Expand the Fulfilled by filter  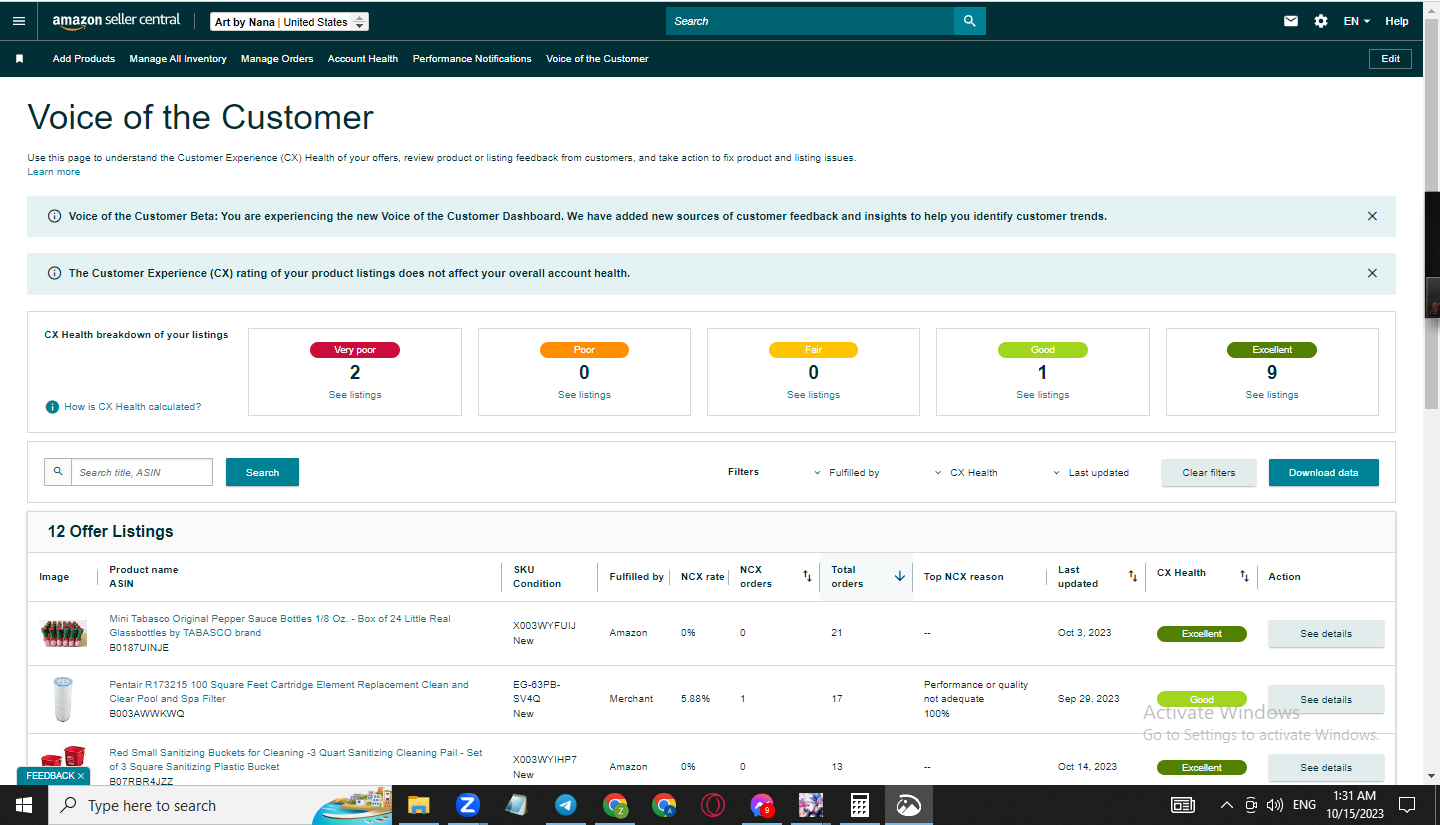(847, 473)
